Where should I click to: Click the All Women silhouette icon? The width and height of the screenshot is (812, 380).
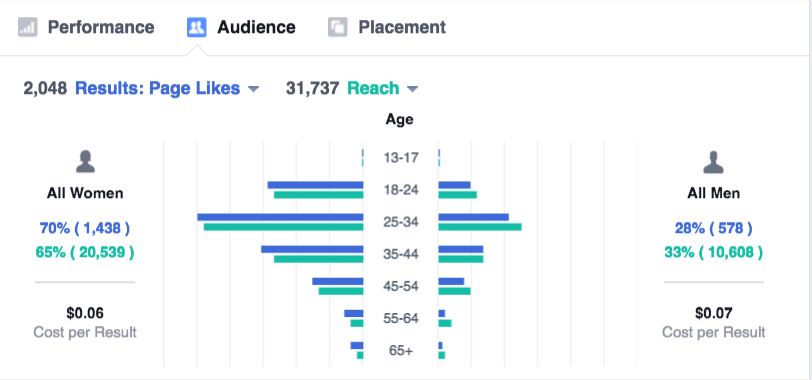85,162
